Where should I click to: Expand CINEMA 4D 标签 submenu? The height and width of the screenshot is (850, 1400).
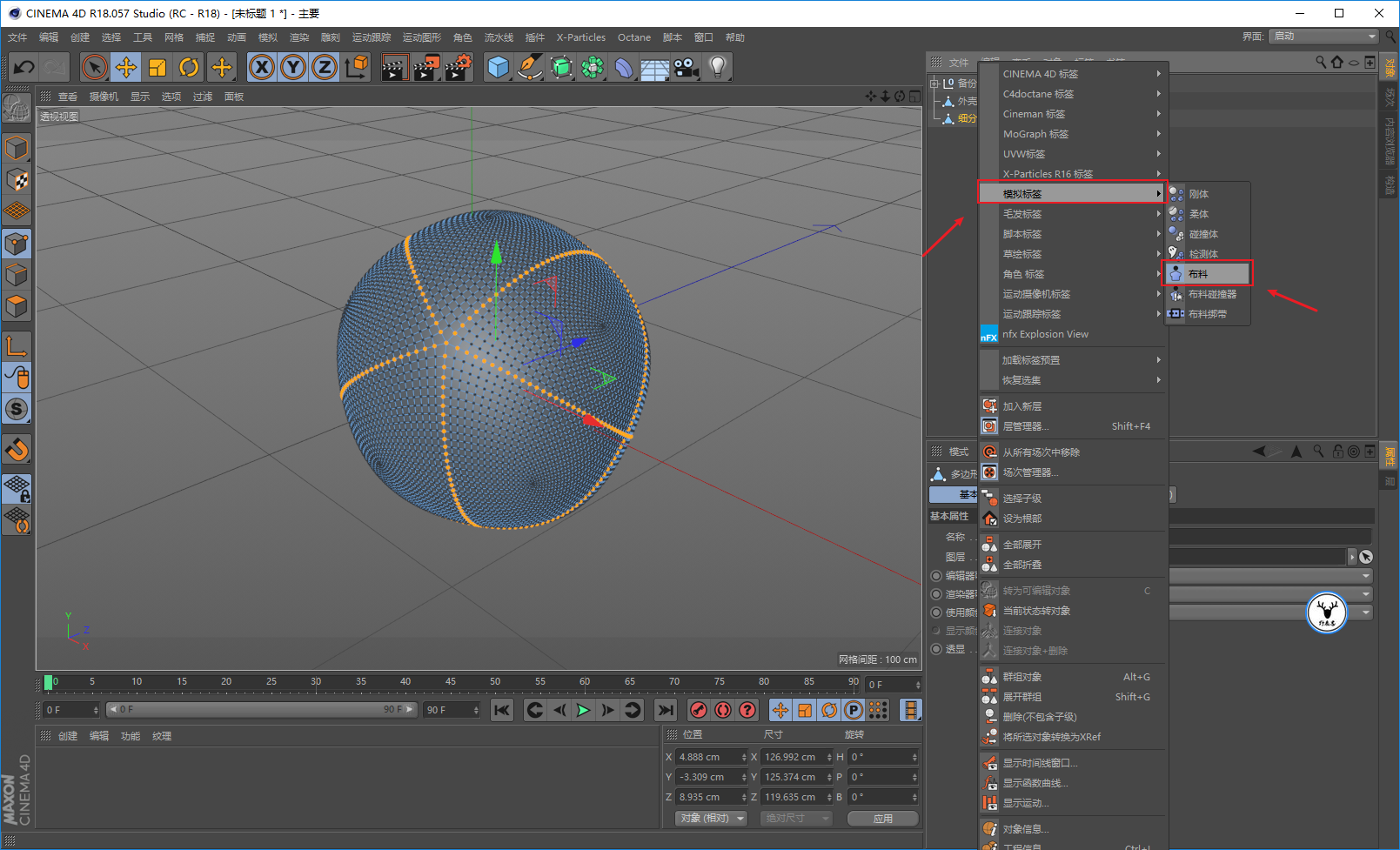coord(1073,74)
